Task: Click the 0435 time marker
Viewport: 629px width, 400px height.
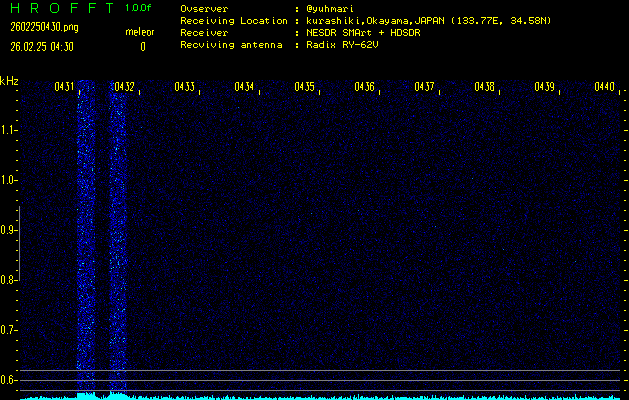Action: (x=304, y=87)
